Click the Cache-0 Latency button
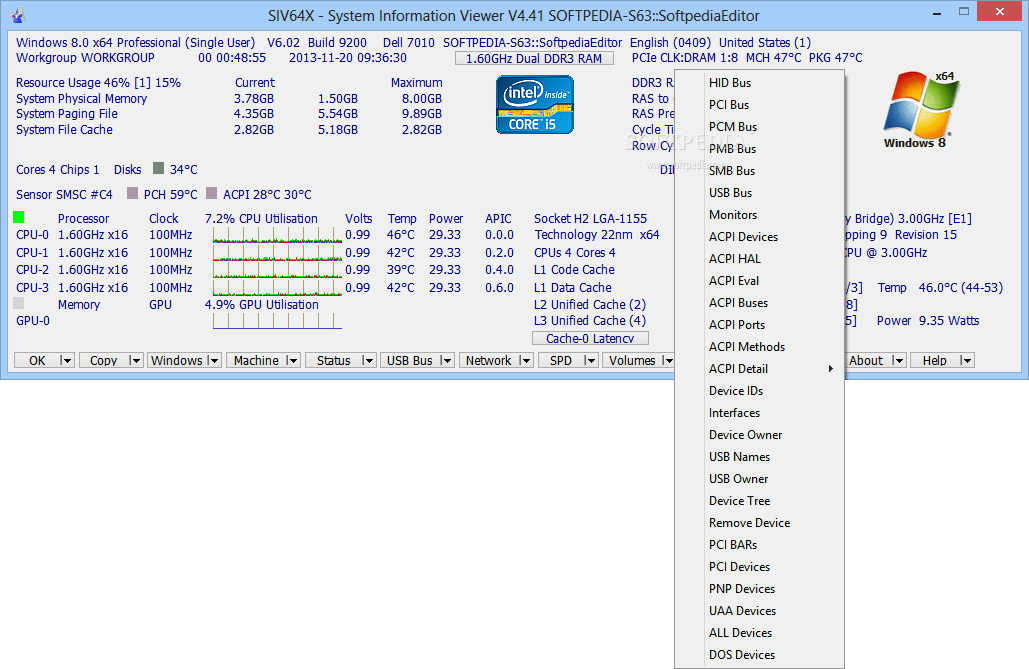 (x=590, y=338)
